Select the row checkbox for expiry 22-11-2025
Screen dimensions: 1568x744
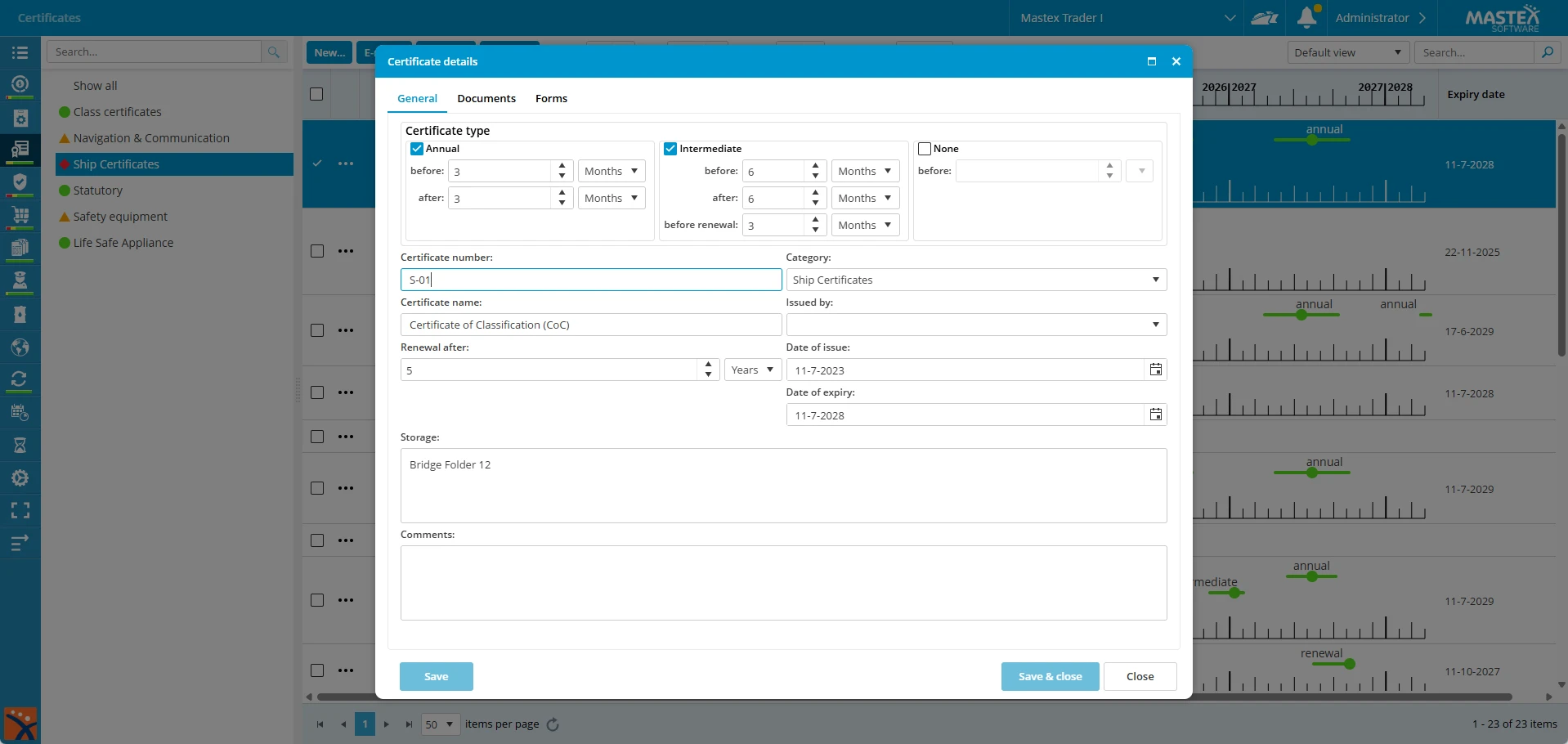(317, 251)
